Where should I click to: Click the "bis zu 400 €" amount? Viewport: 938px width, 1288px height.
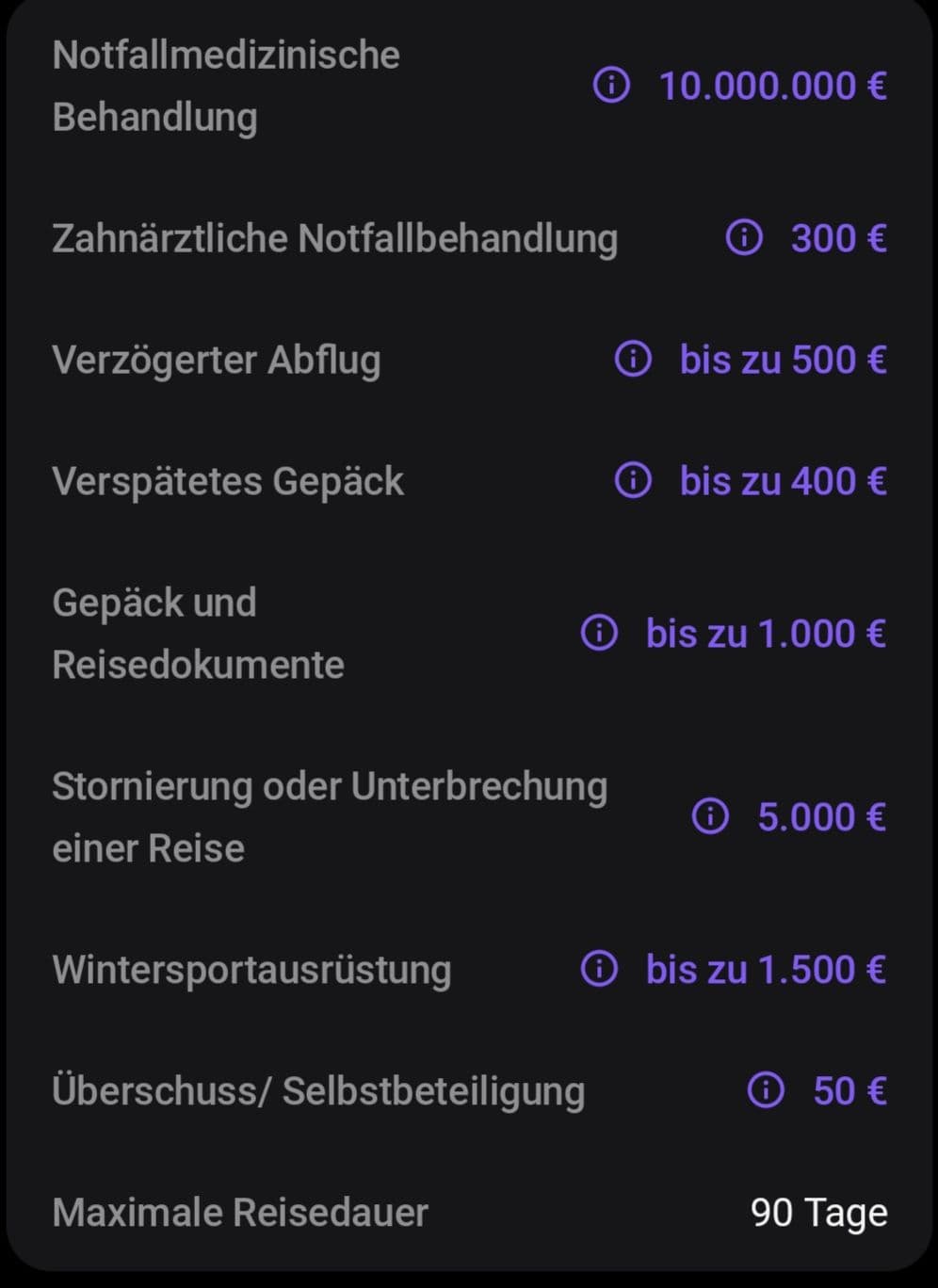pyautogui.click(x=783, y=481)
